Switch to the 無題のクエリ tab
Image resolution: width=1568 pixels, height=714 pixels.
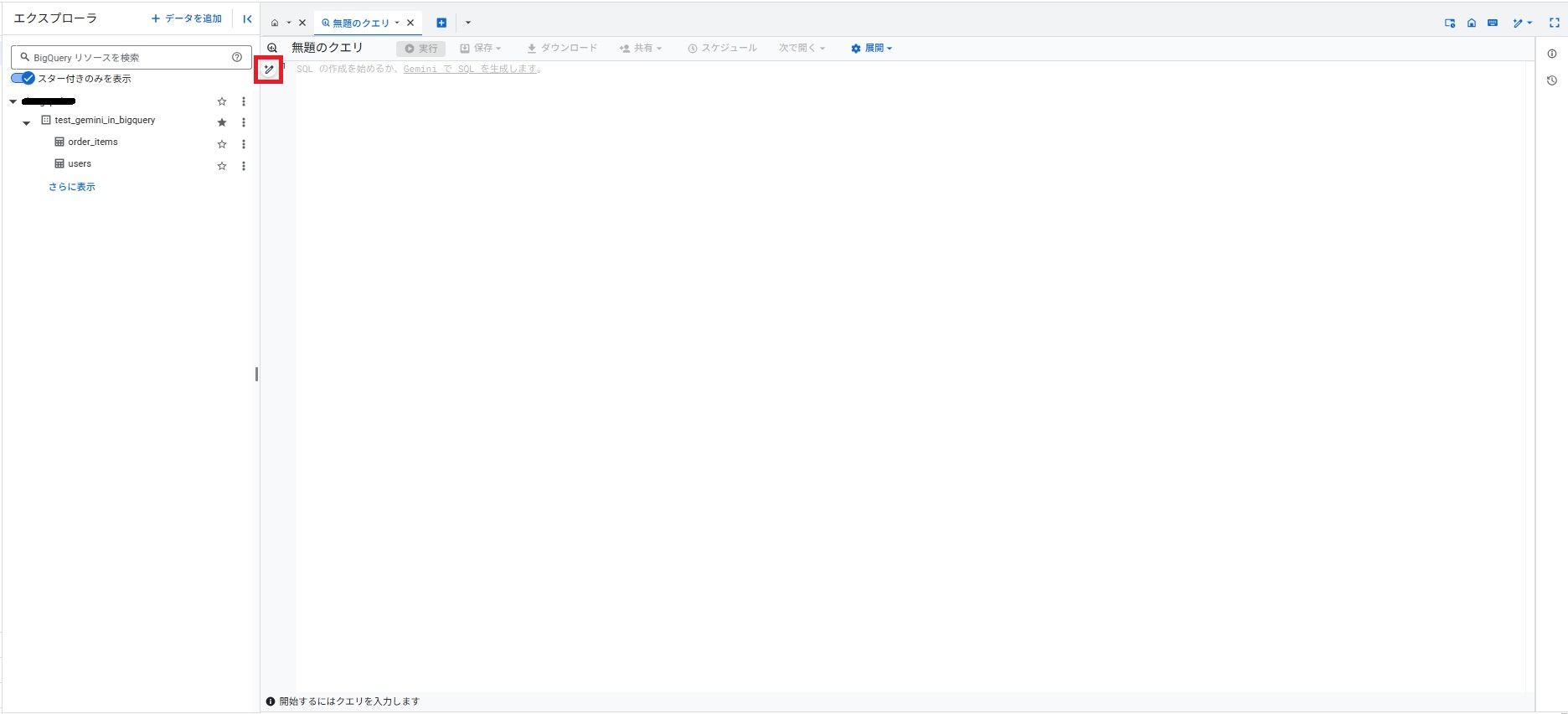coord(360,23)
